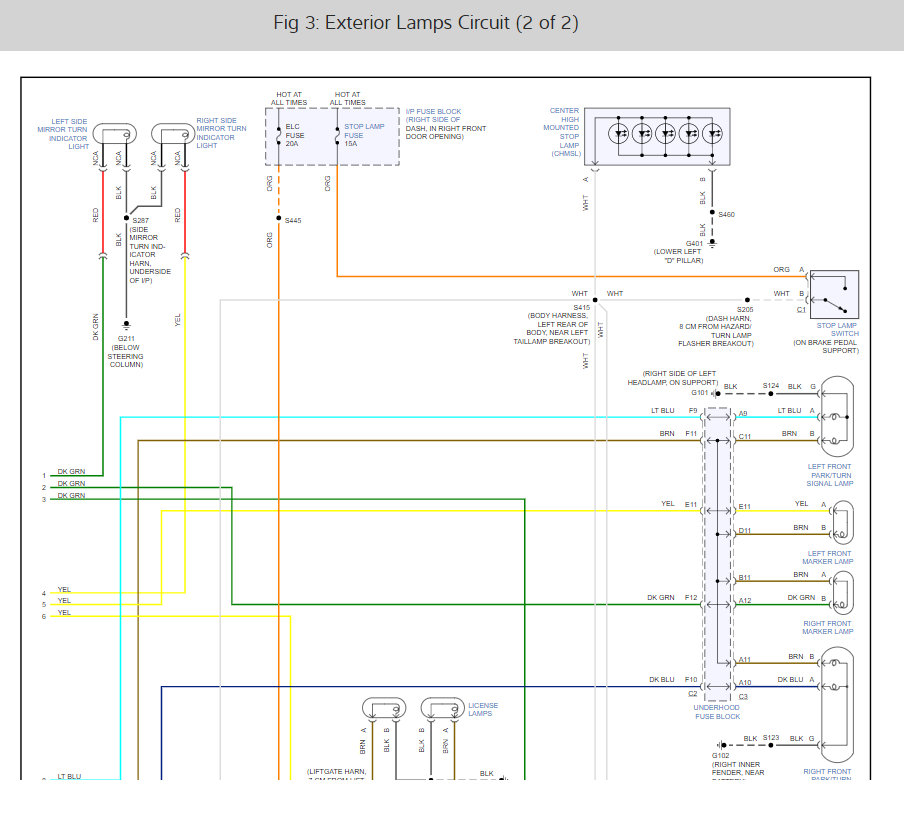Click the S205 splice dot
The image size is (904, 816).
748,300
